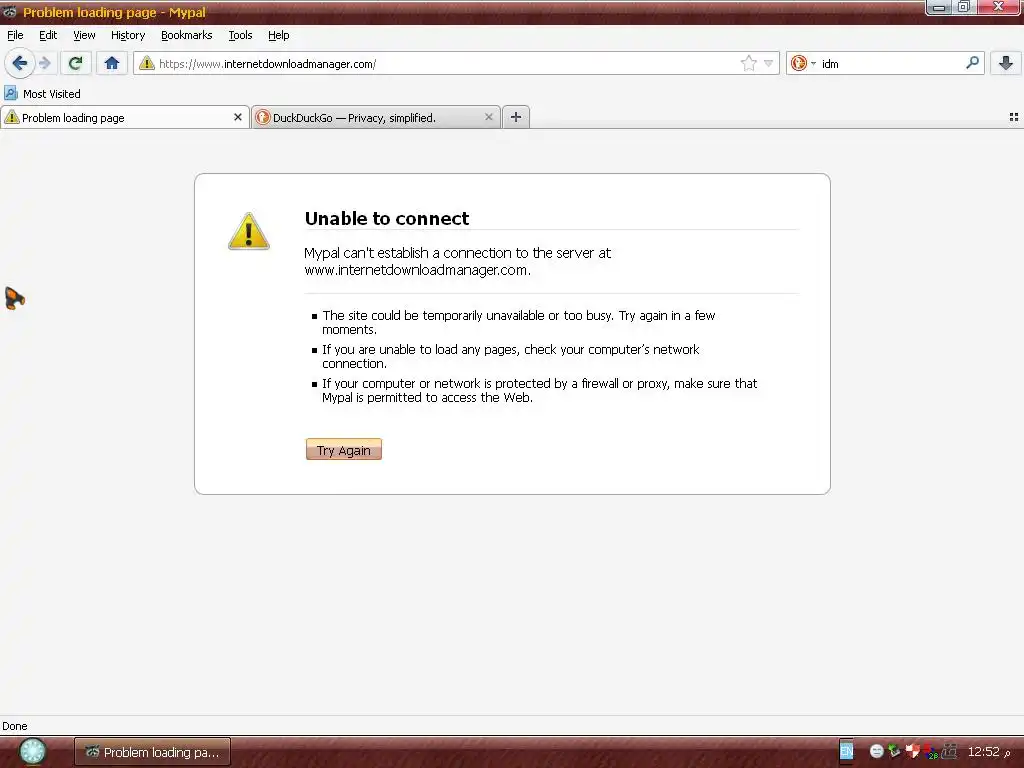
Task: Bookmark this page with the star
Action: [748, 63]
